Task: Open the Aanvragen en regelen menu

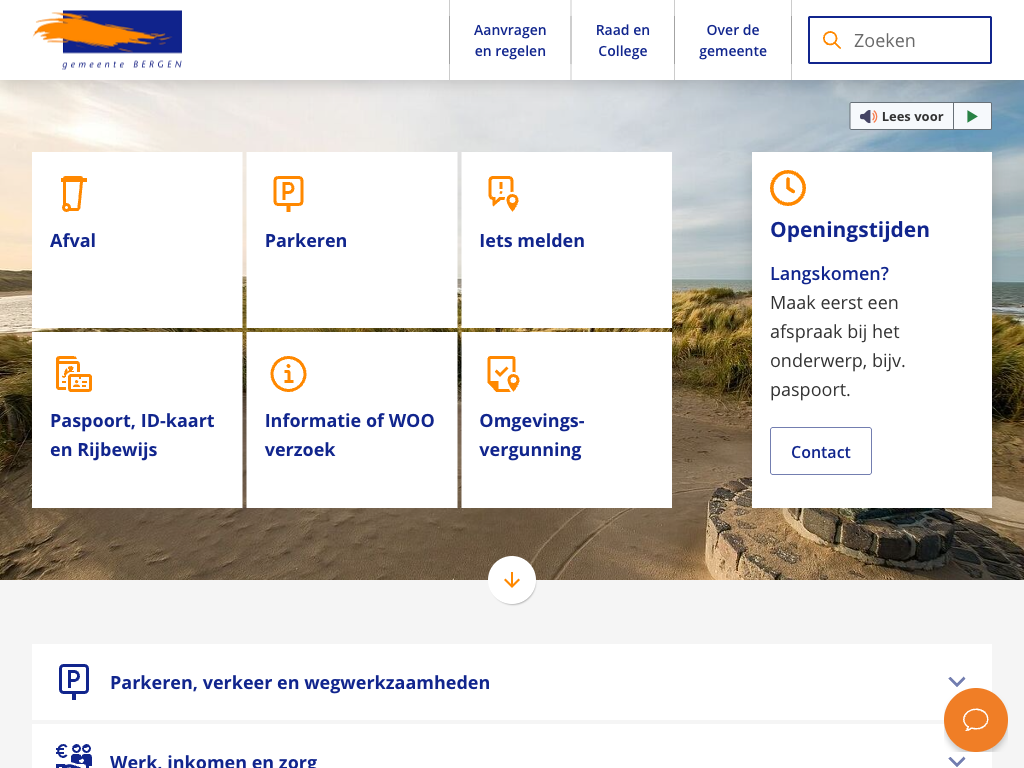Action: pyautogui.click(x=510, y=40)
